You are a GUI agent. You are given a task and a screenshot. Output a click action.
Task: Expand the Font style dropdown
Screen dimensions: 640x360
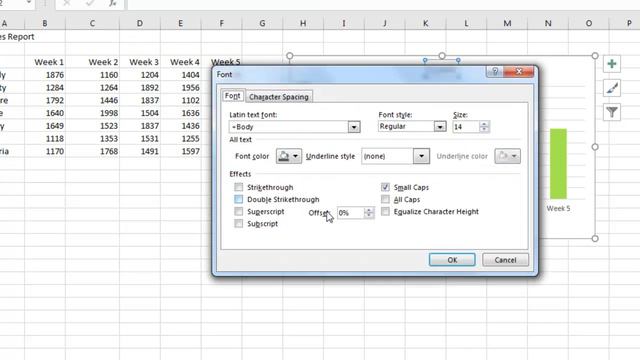tap(440, 127)
